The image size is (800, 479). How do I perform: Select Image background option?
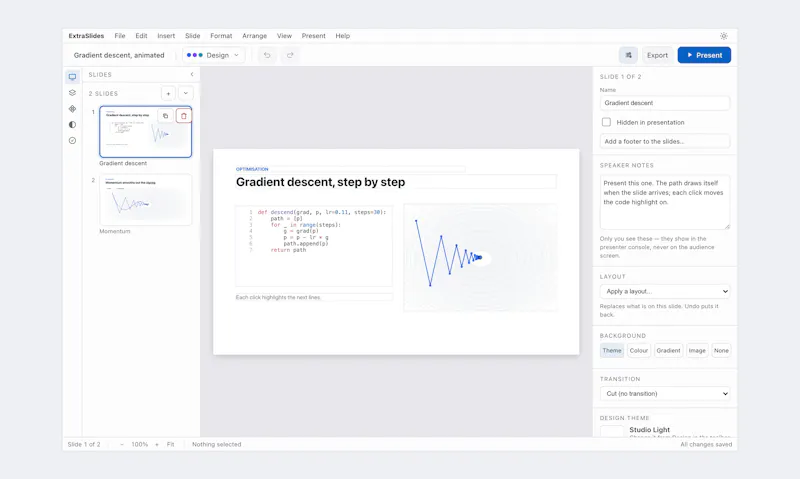tap(697, 350)
